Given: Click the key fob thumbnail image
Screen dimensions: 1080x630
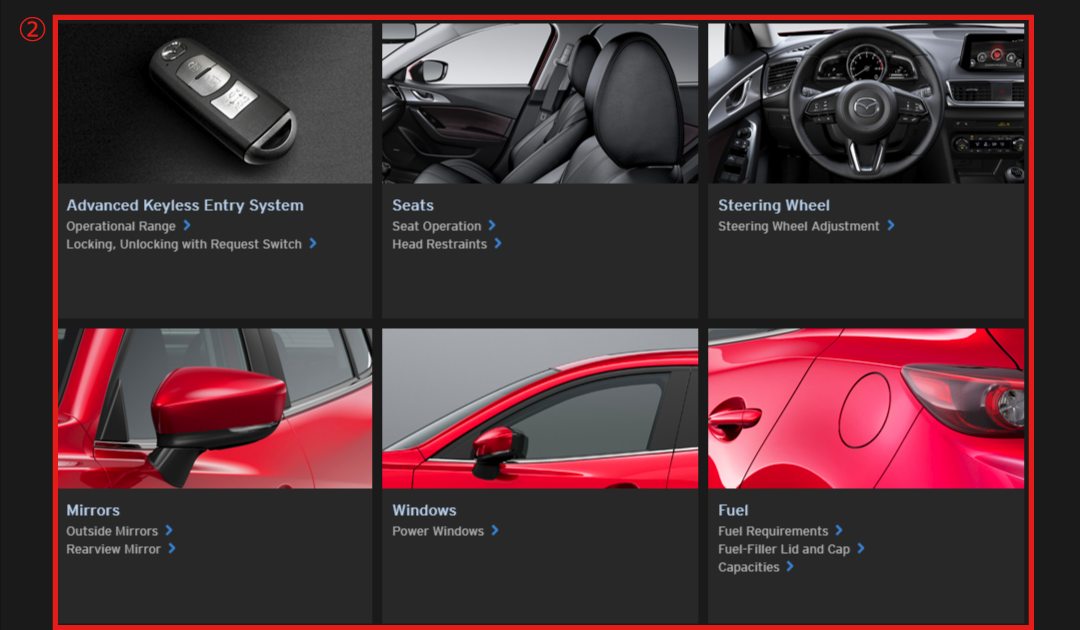Looking at the screenshot, I should click(215, 103).
